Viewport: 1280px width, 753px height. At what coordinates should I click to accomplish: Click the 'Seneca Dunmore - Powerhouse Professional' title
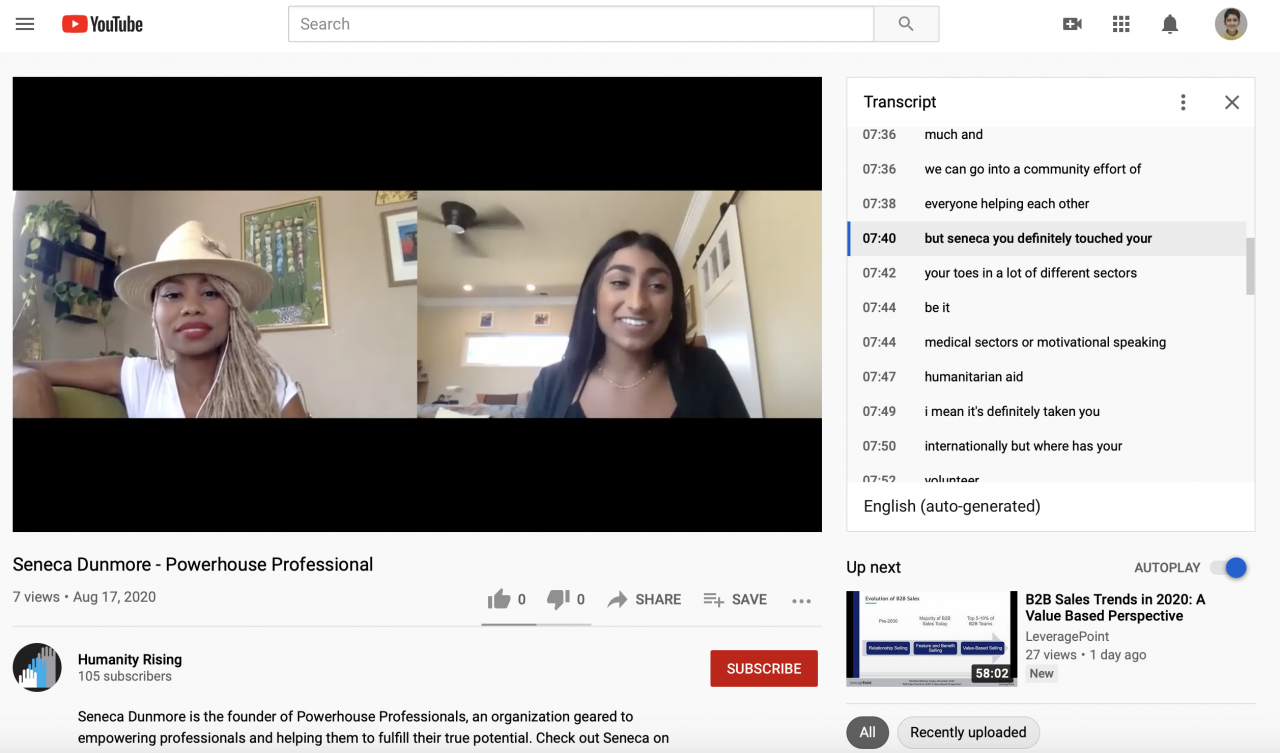click(x=193, y=564)
